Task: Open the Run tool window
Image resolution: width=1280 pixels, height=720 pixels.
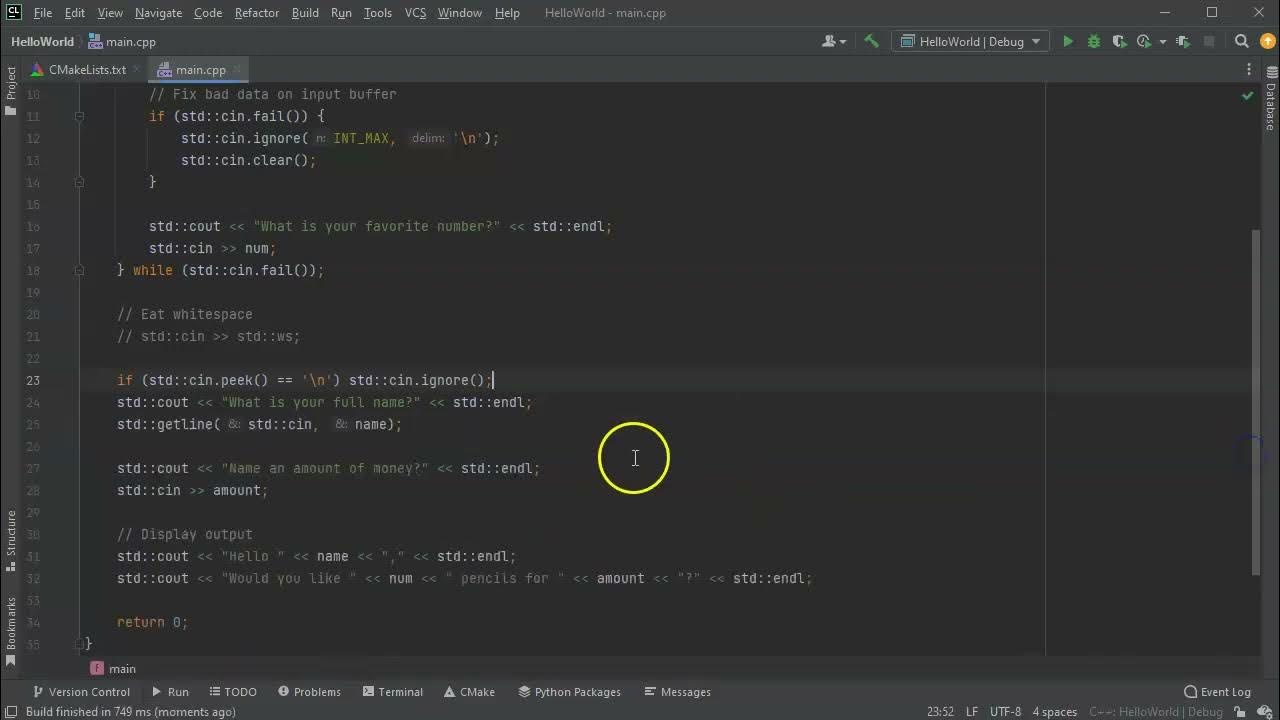Action: point(170,692)
